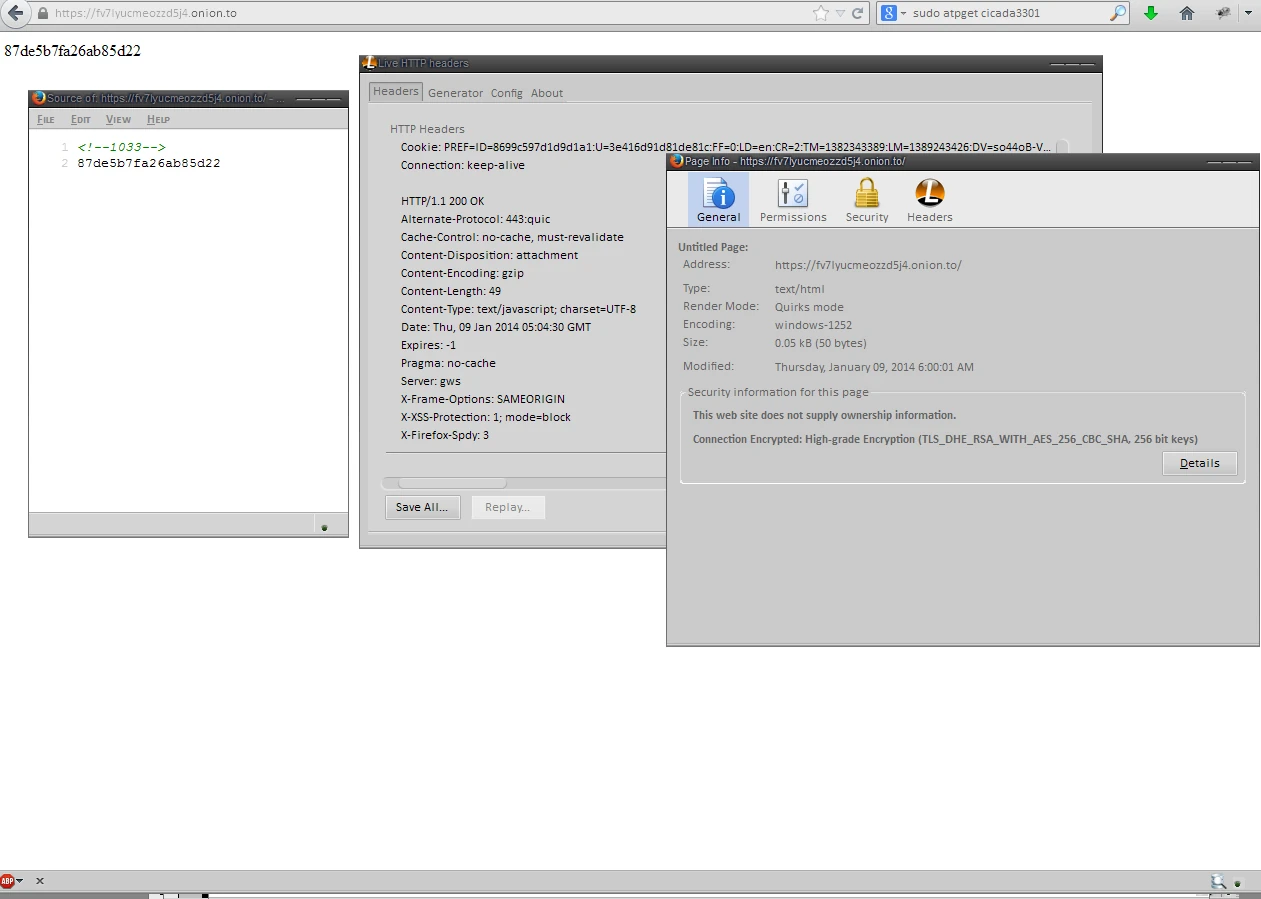1261x899 pixels.
Task: Click the Details button
Action: point(1200,463)
